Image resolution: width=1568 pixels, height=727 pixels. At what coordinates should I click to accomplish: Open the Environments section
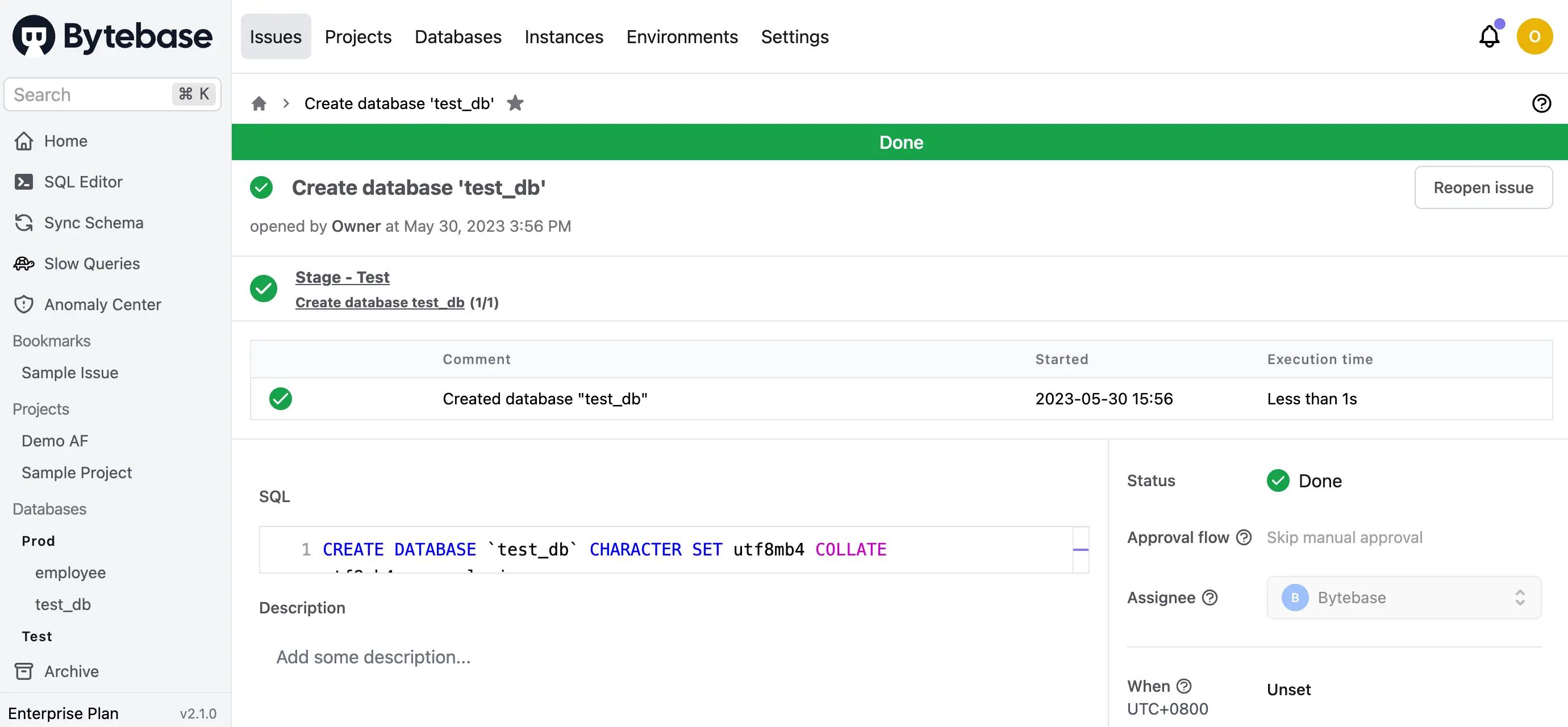pos(682,36)
